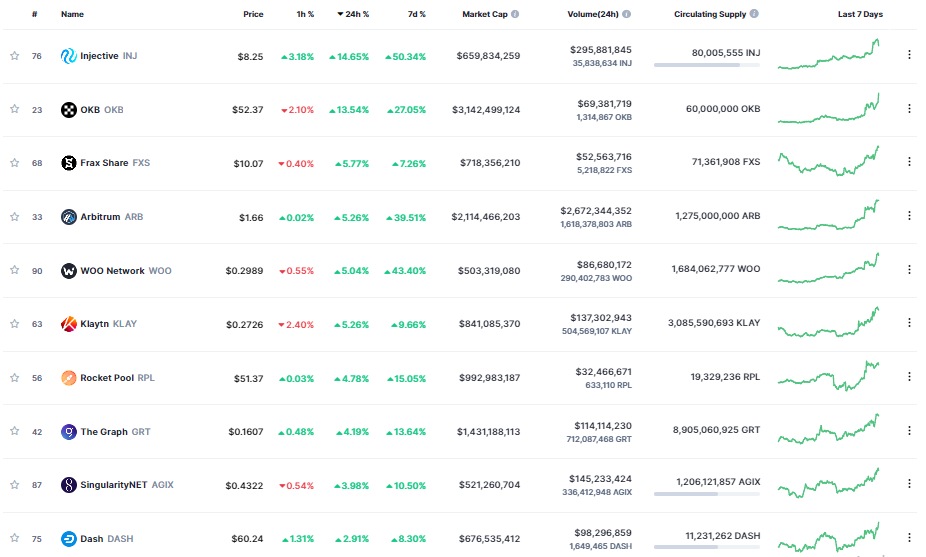Image resolution: width=926 pixels, height=557 pixels.
Task: Open the three-dot menu for OKB
Action: (x=909, y=109)
